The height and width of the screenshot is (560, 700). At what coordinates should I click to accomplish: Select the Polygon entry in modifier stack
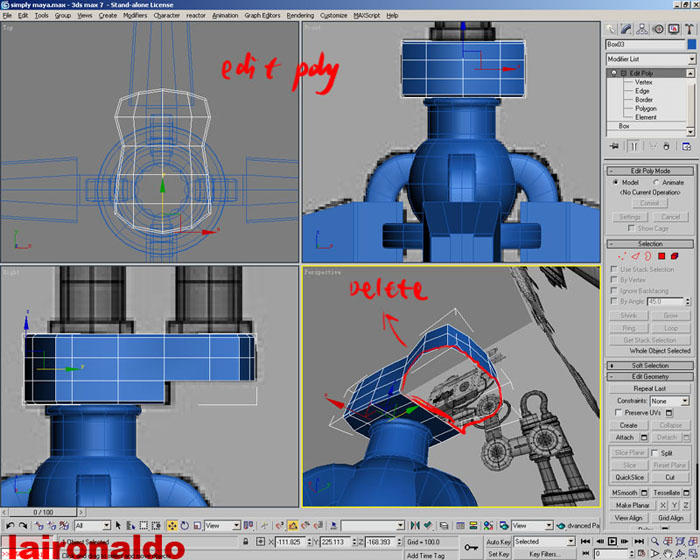tap(645, 108)
